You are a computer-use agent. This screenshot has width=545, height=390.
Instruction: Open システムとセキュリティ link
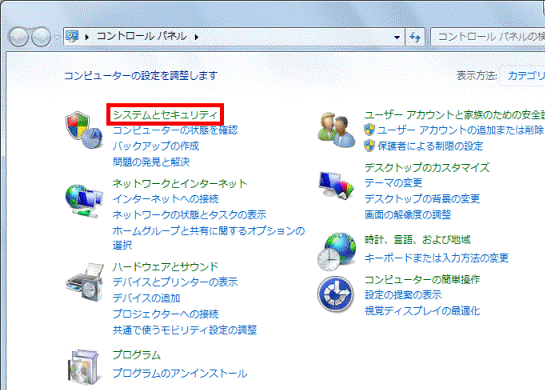165,114
